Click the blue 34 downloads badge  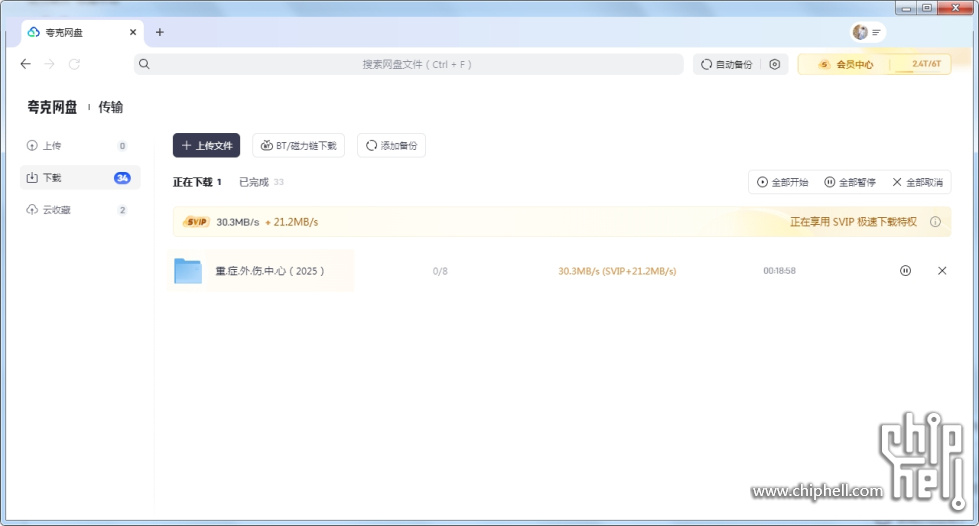(x=122, y=178)
